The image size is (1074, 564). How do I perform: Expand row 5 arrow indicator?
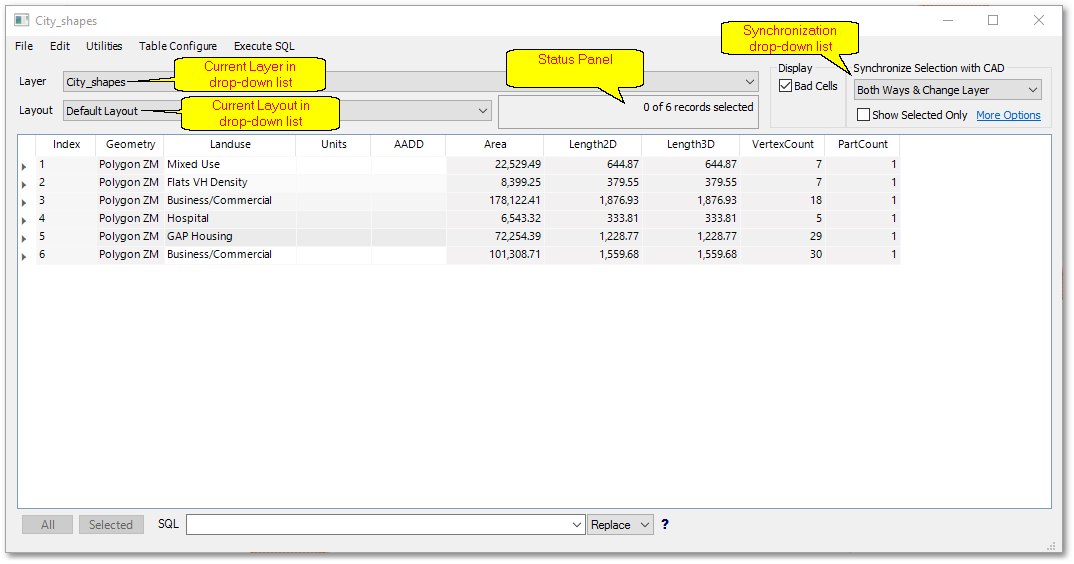coord(24,238)
